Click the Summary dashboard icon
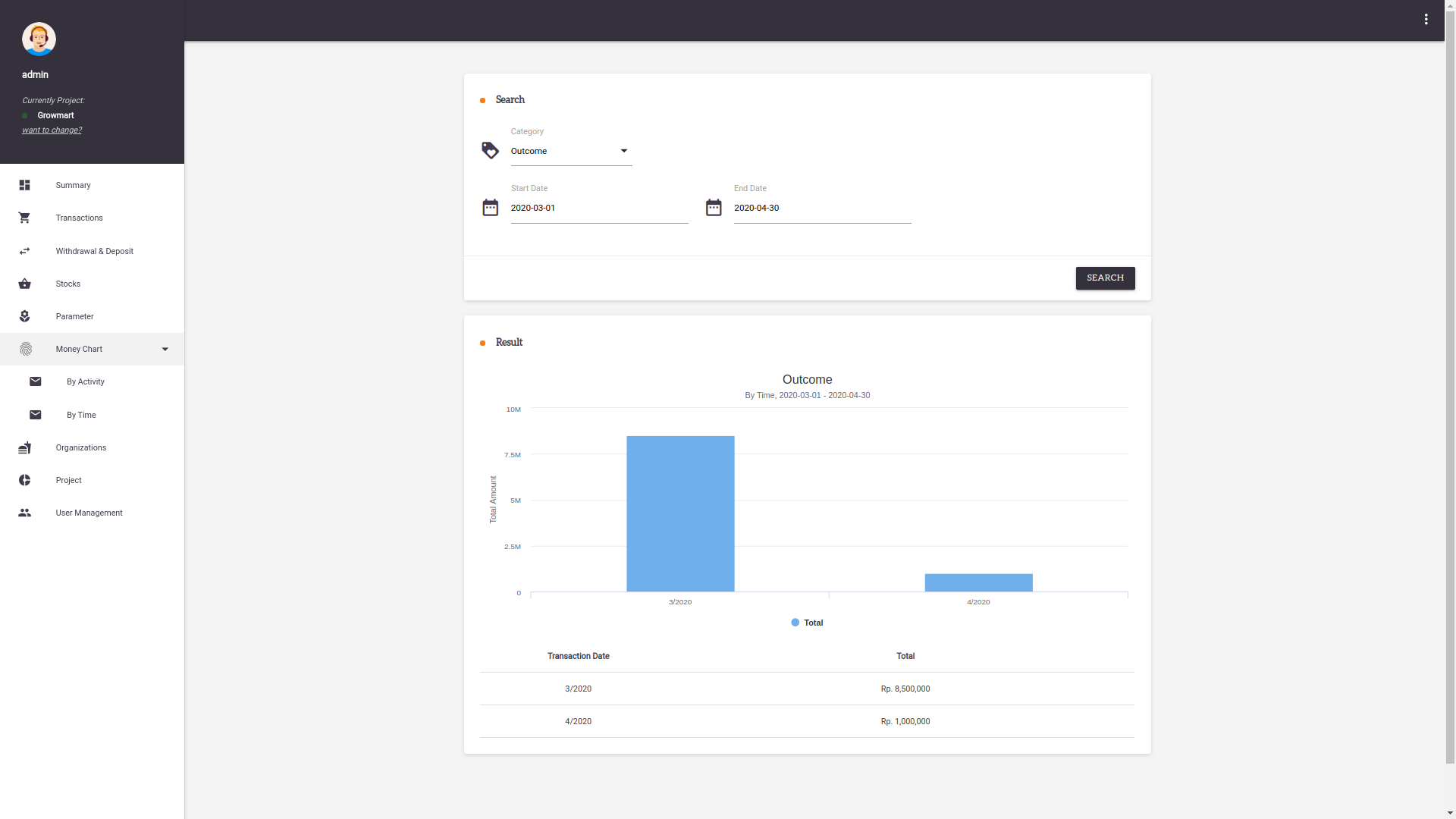 tap(24, 185)
